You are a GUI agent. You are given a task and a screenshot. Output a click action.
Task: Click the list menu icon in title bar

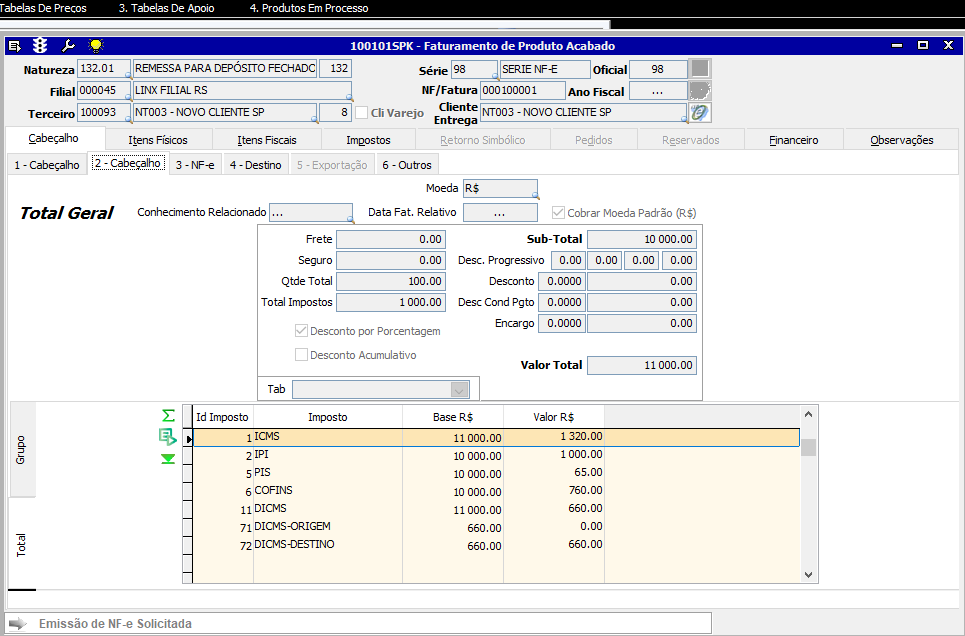(x=14, y=46)
